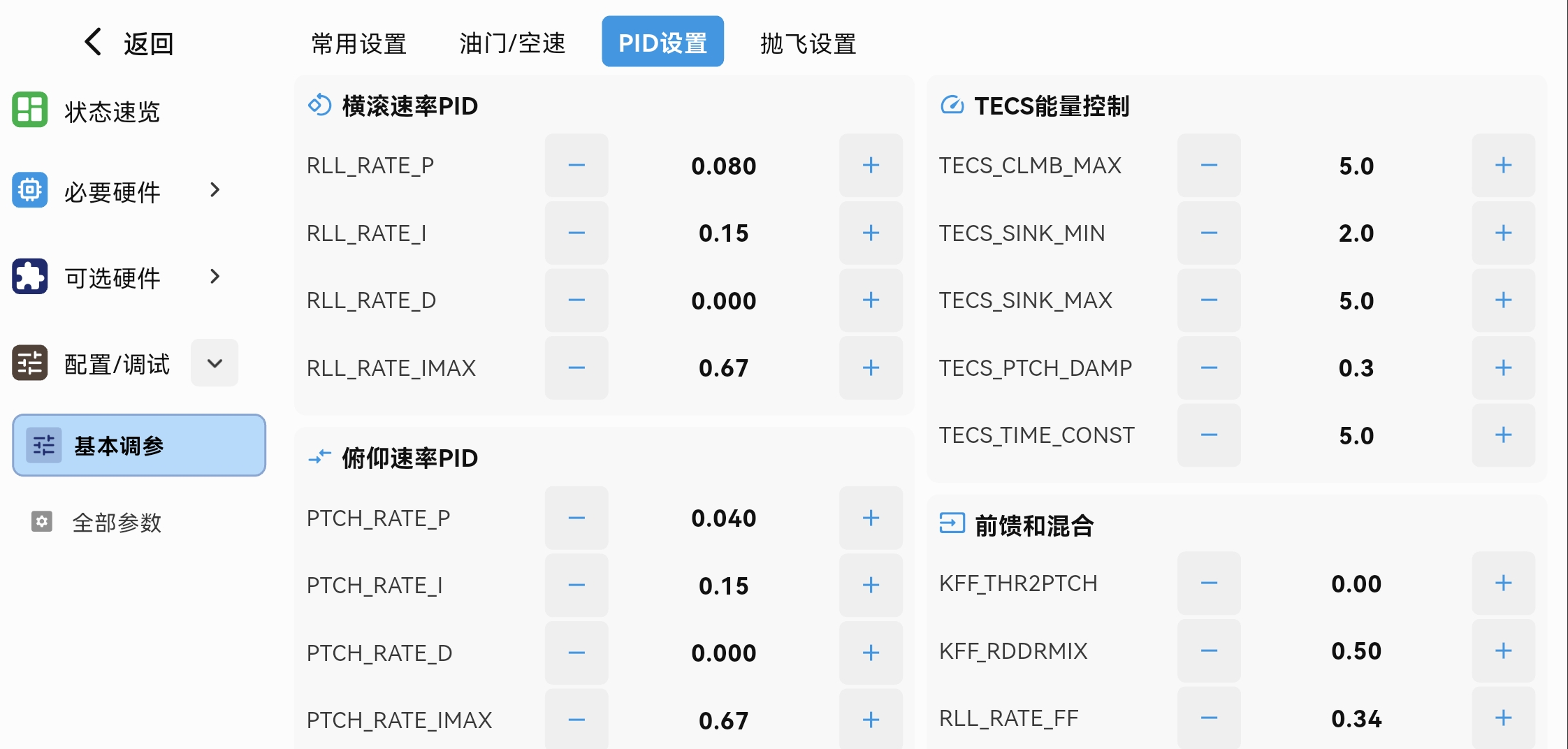The image size is (1568, 749).
Task: Click the back arrow icon
Action: [x=93, y=42]
